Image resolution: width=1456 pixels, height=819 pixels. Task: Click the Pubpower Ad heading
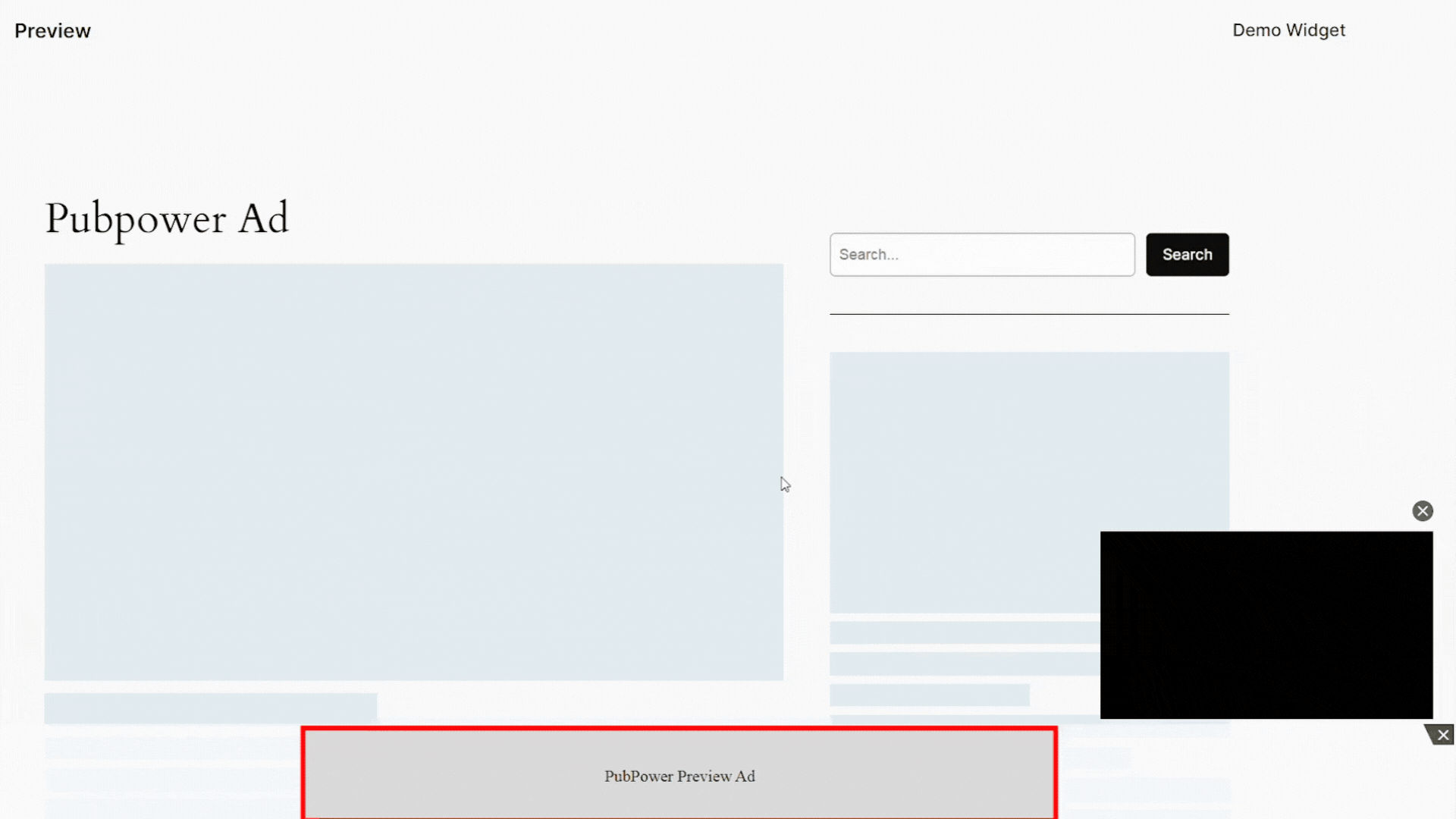click(167, 219)
